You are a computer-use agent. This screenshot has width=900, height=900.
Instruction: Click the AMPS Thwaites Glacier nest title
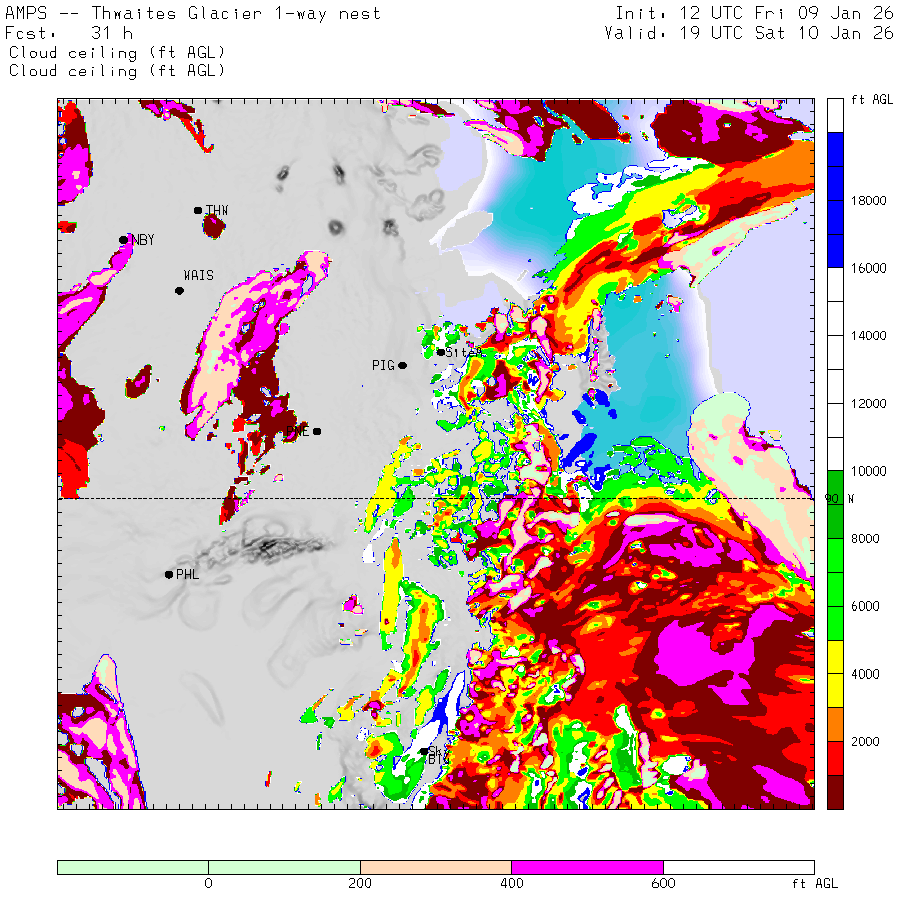point(193,13)
